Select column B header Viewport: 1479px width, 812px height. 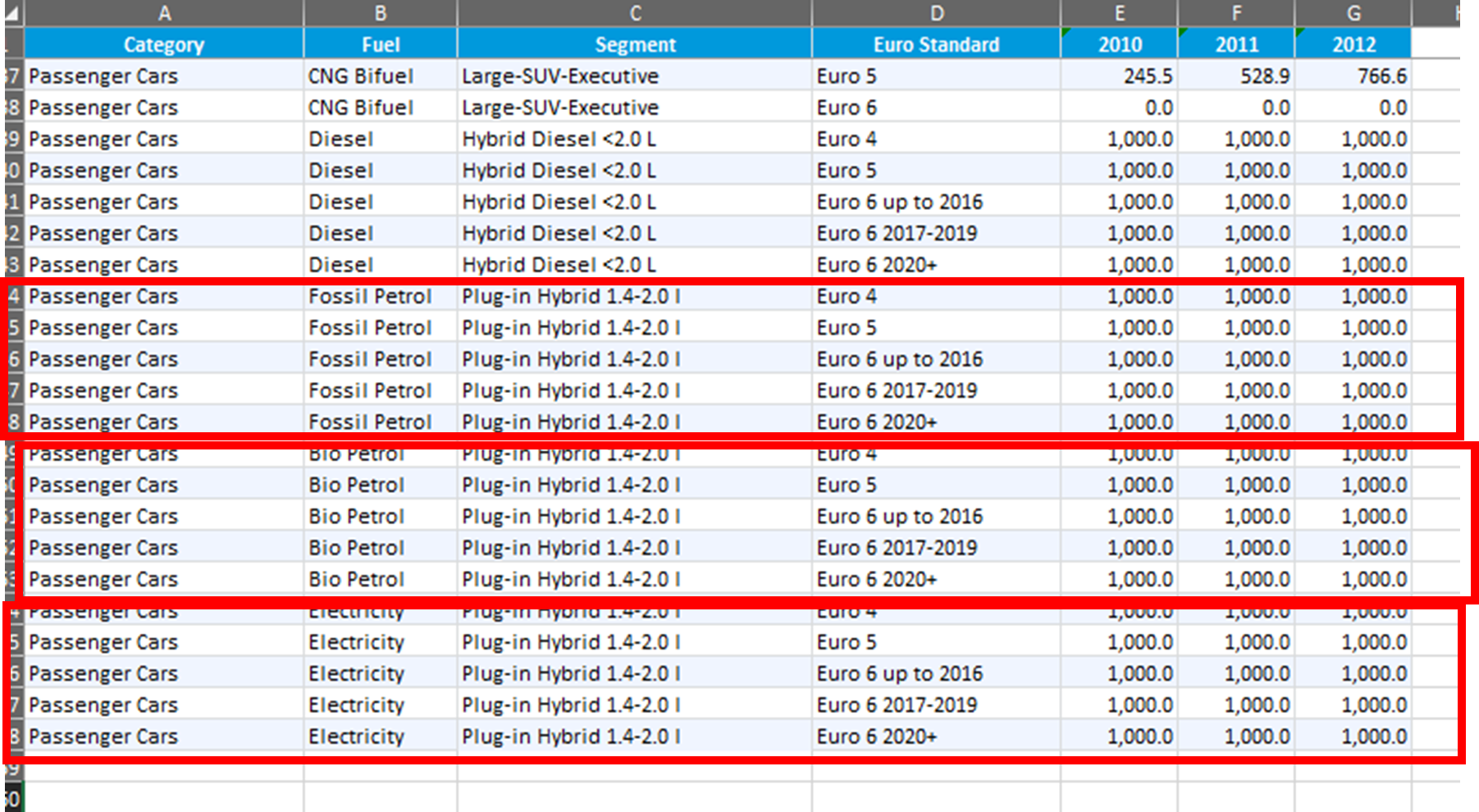point(380,13)
